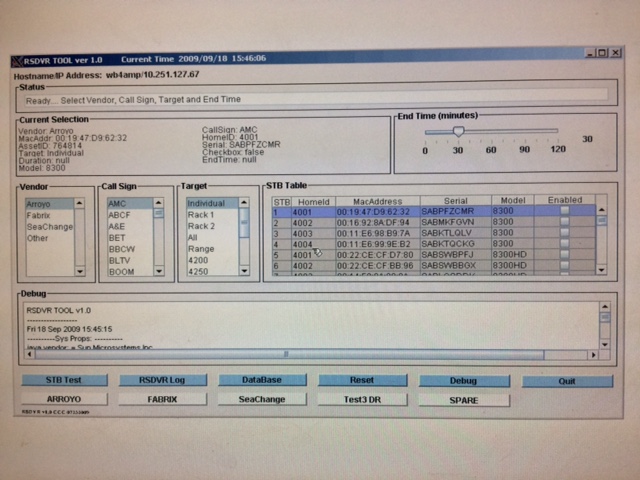This screenshot has width=640, height=480.
Task: Click the FABRIX button
Action: click(162, 399)
